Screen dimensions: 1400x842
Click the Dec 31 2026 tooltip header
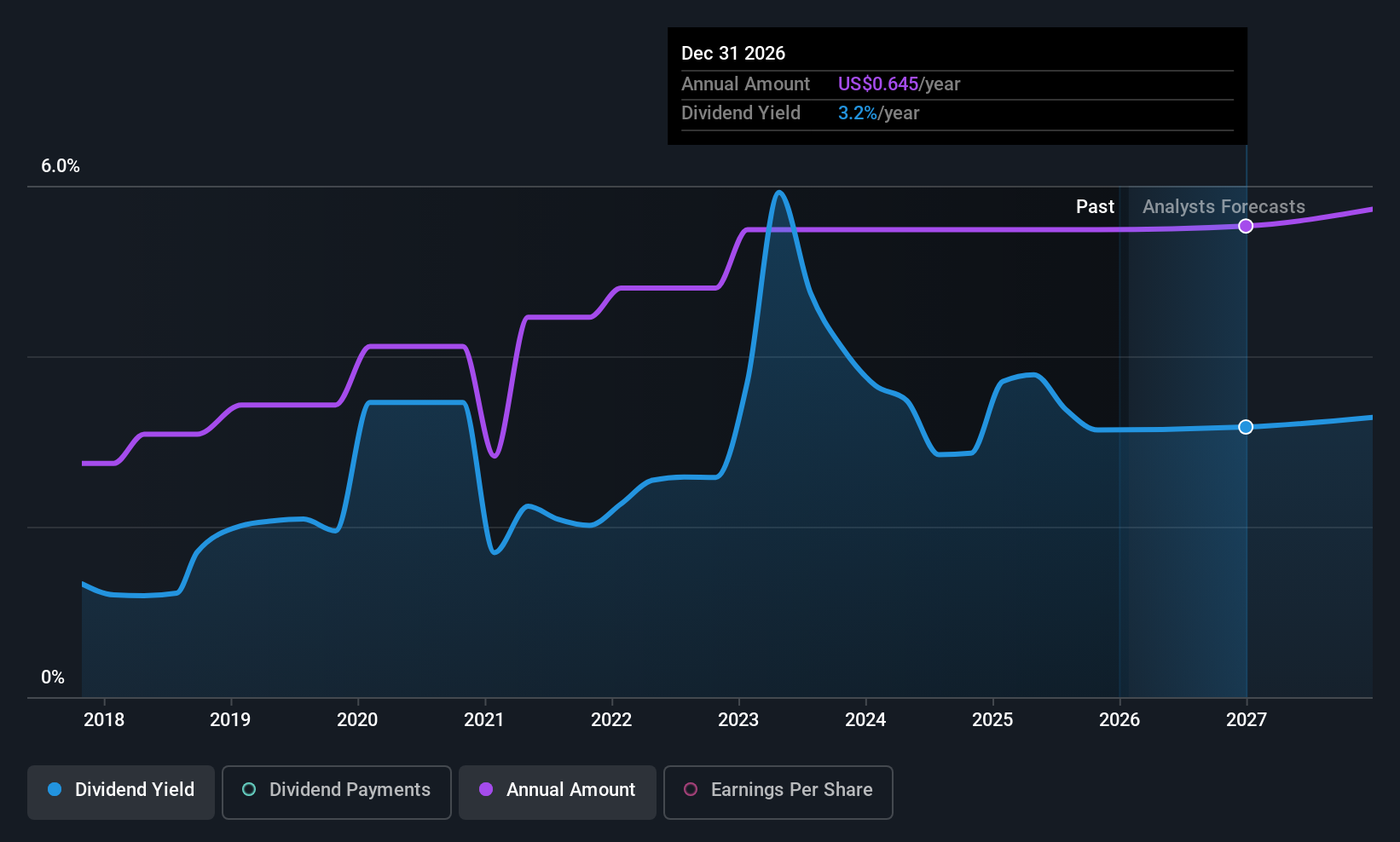pyautogui.click(x=733, y=54)
